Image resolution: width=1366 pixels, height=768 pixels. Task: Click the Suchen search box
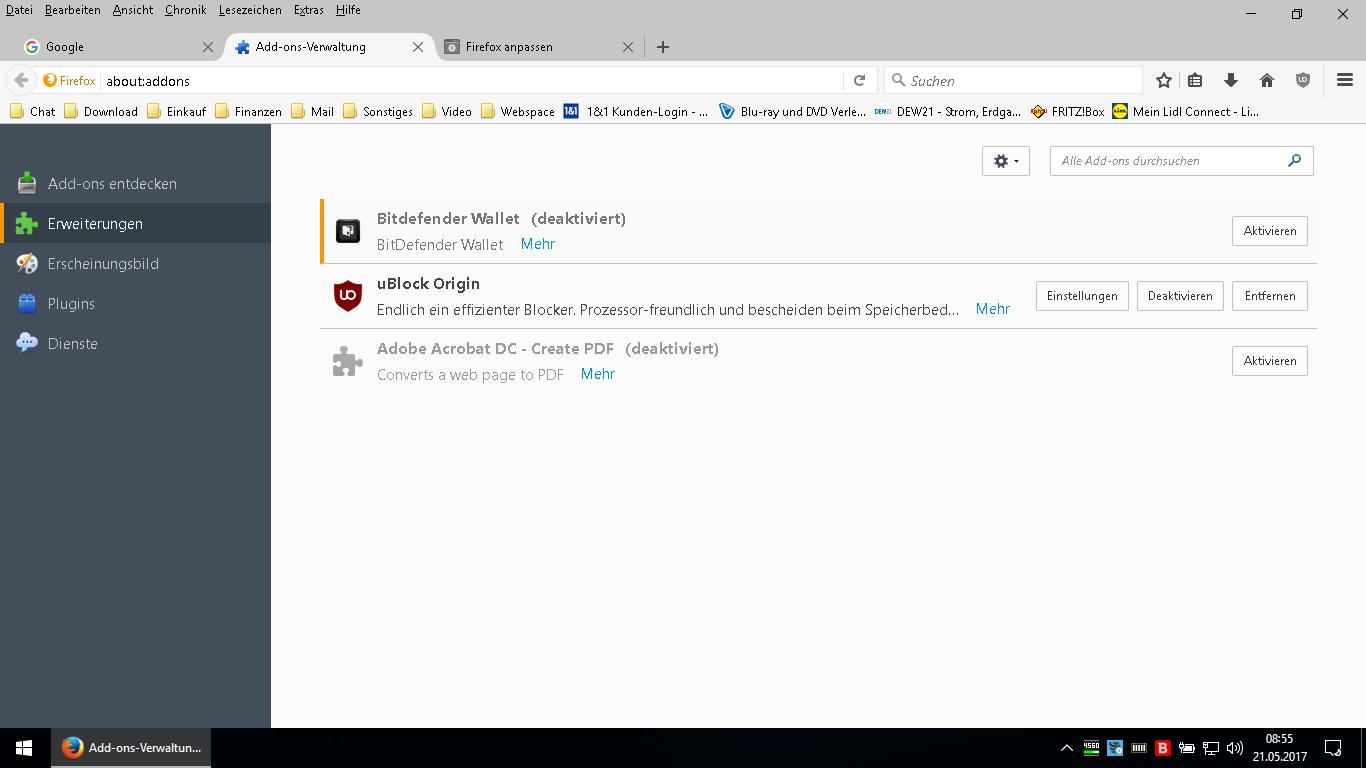1013,81
